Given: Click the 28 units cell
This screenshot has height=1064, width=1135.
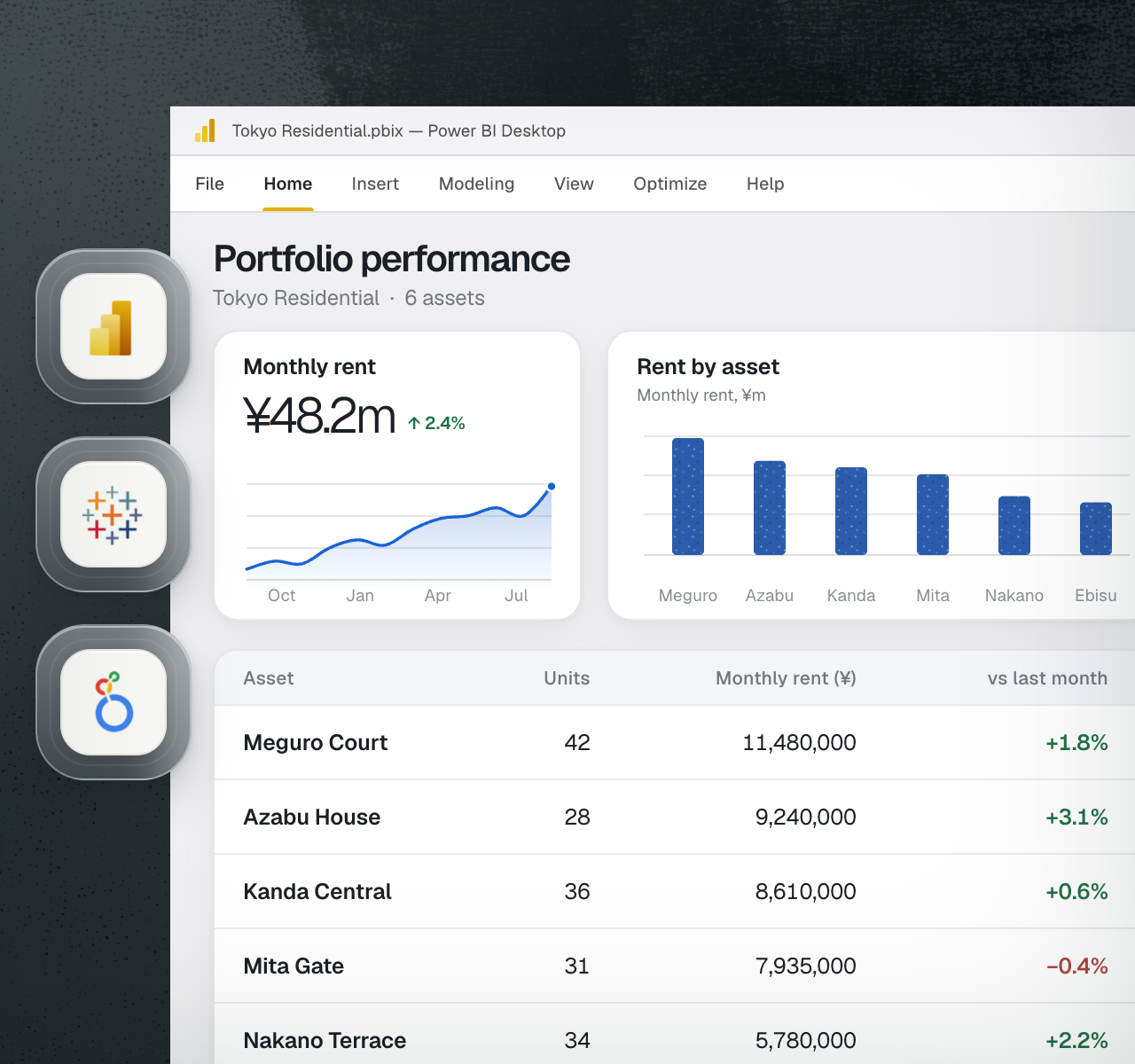Looking at the screenshot, I should coord(577,817).
